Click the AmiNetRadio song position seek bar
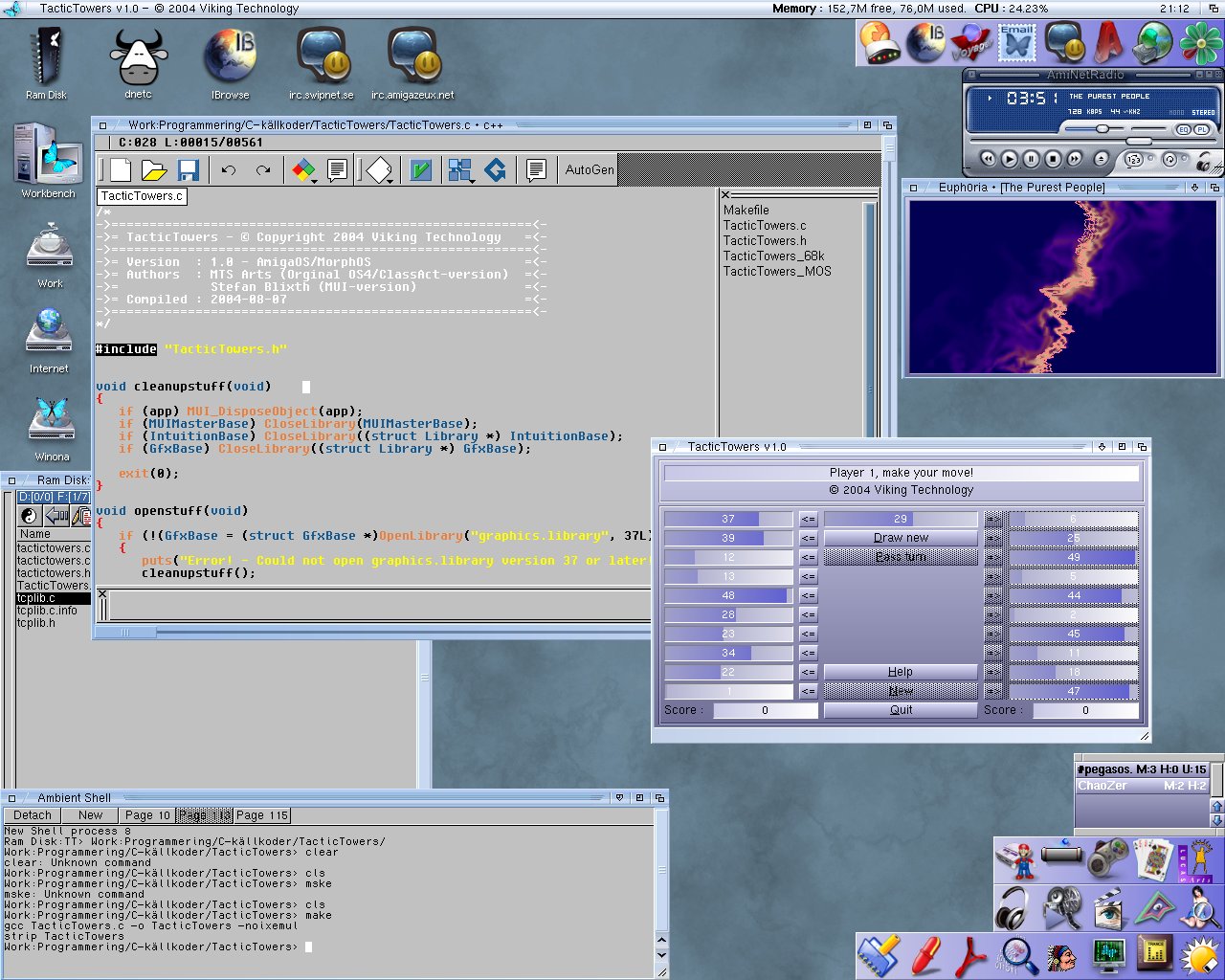This screenshot has height=980, width=1225. click(1092, 141)
